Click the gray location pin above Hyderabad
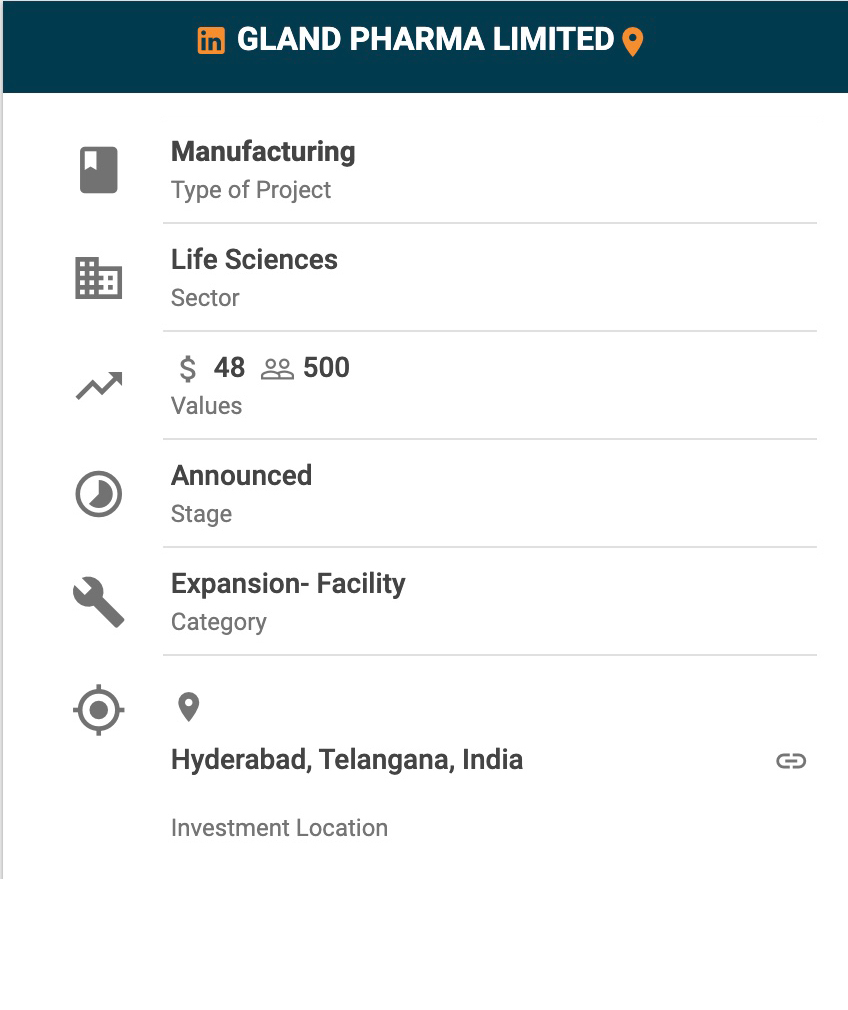 point(188,707)
